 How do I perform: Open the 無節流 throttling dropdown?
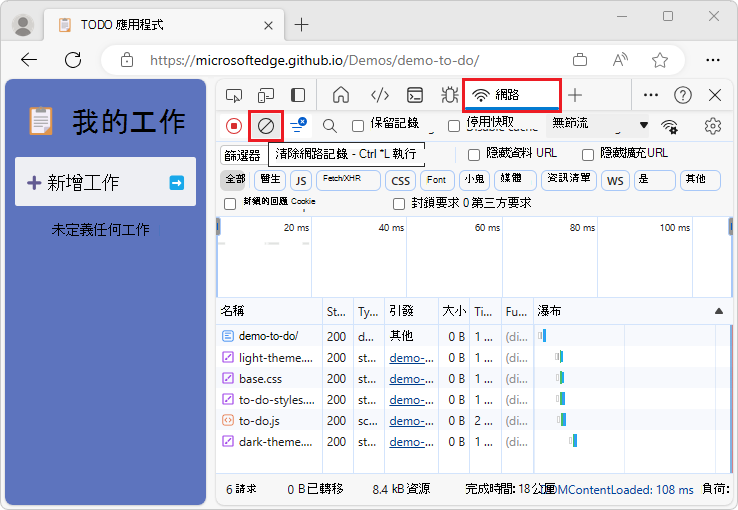(599, 125)
